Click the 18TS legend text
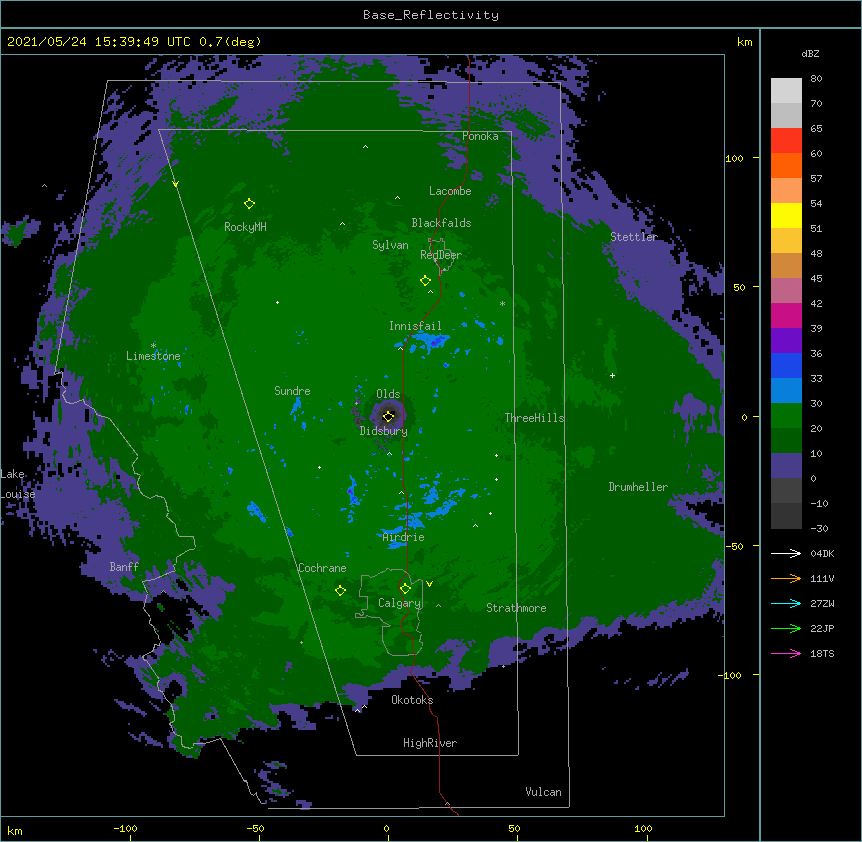Screen dimensions: 862x842 (x=822, y=653)
